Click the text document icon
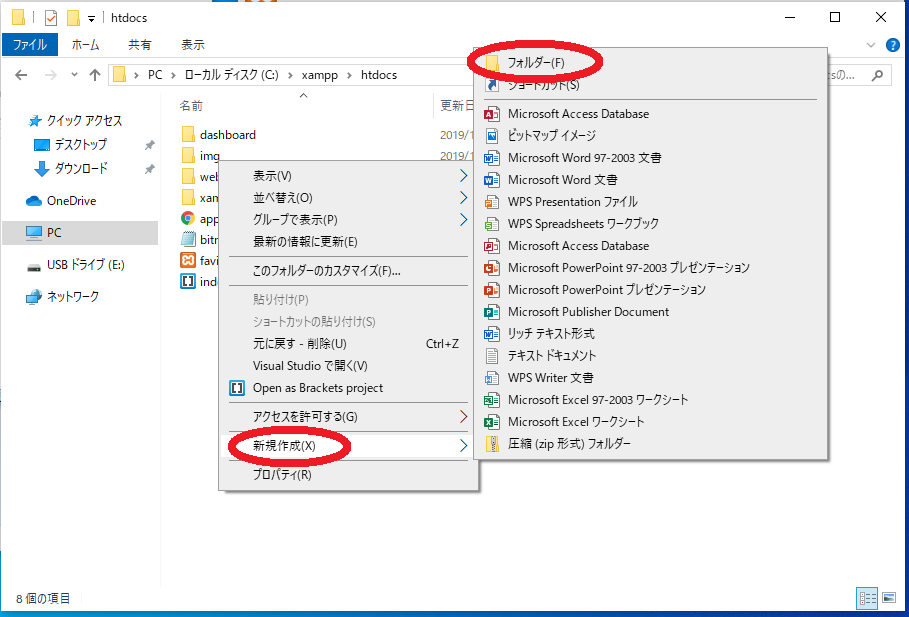 pyautogui.click(x=492, y=356)
